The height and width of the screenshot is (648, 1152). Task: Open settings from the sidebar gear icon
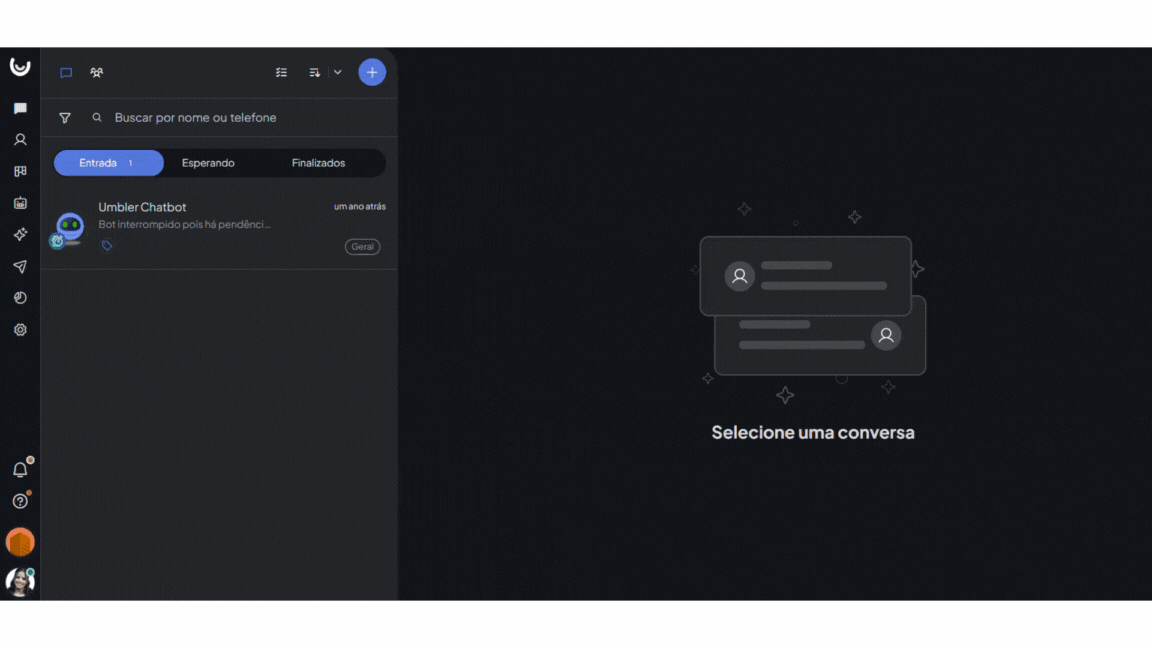point(19,330)
